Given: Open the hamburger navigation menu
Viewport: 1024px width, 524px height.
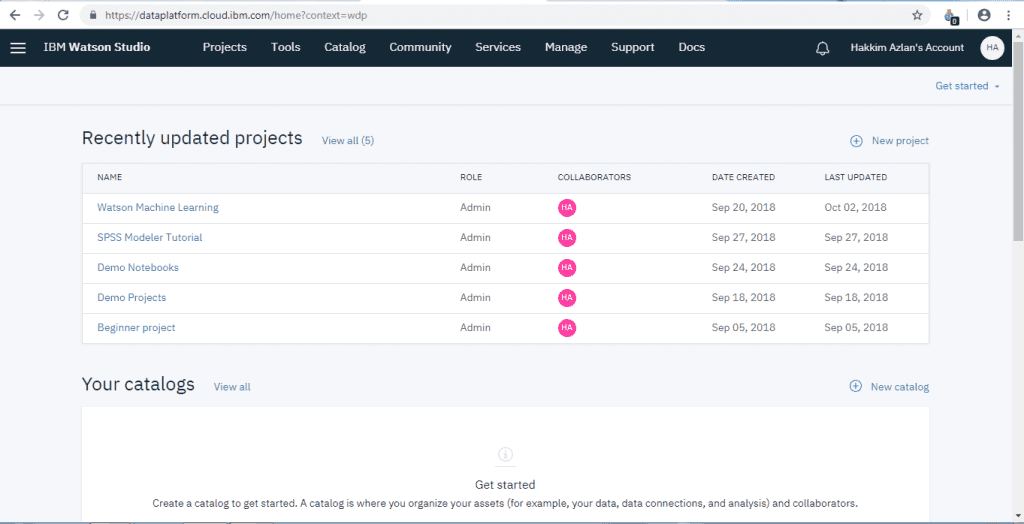Looking at the screenshot, I should coord(18,48).
